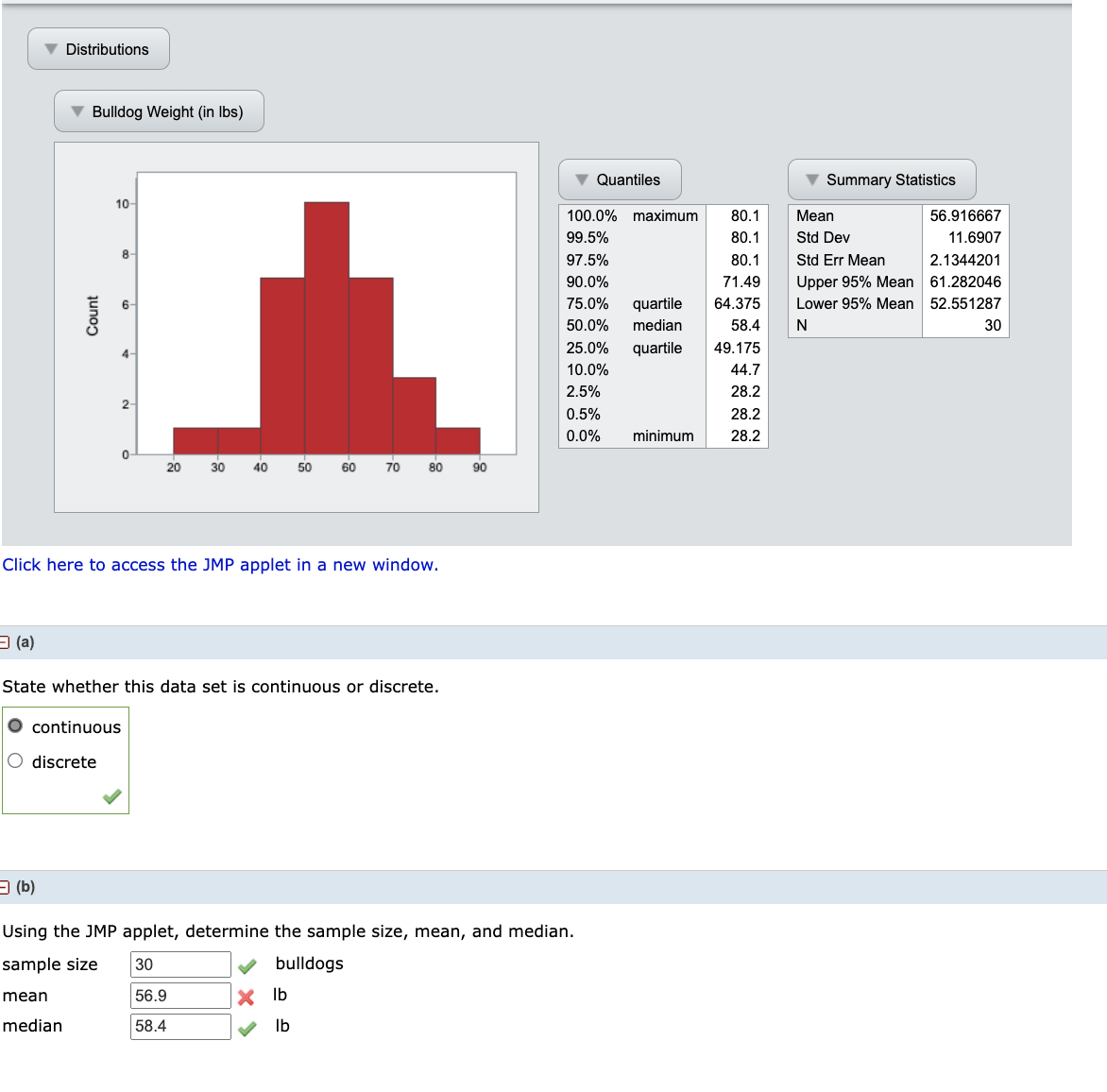Collapse section (b) using the minus icon
Image resolution: width=1107 pixels, height=1092 pixels.
coord(6,888)
